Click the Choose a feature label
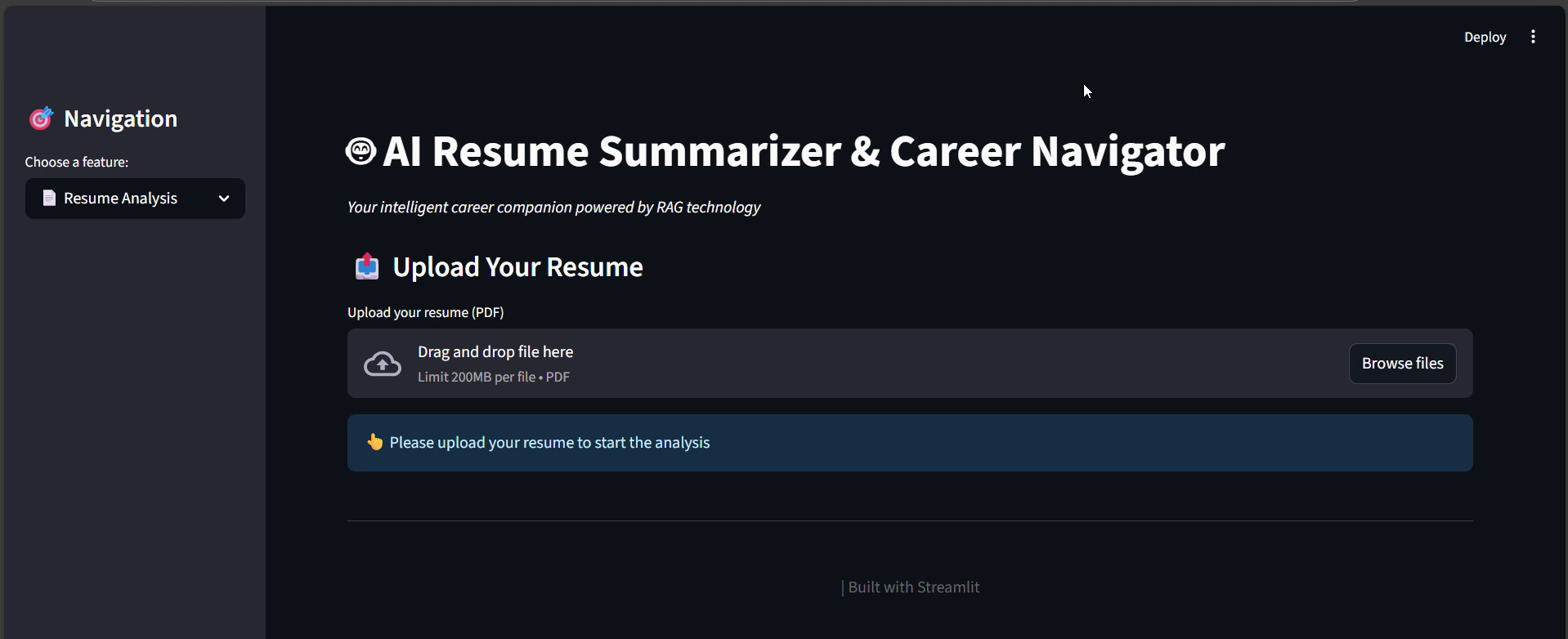1568x639 pixels. click(x=76, y=162)
